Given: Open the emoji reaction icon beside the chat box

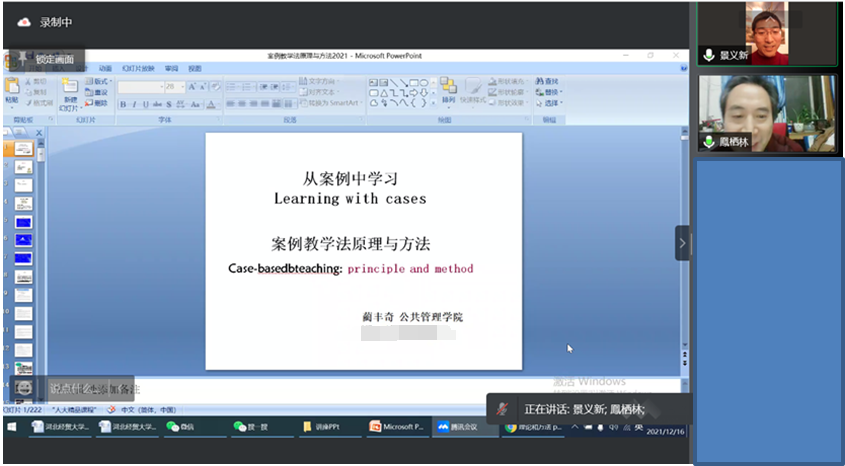Looking at the screenshot, I should [x=23, y=388].
